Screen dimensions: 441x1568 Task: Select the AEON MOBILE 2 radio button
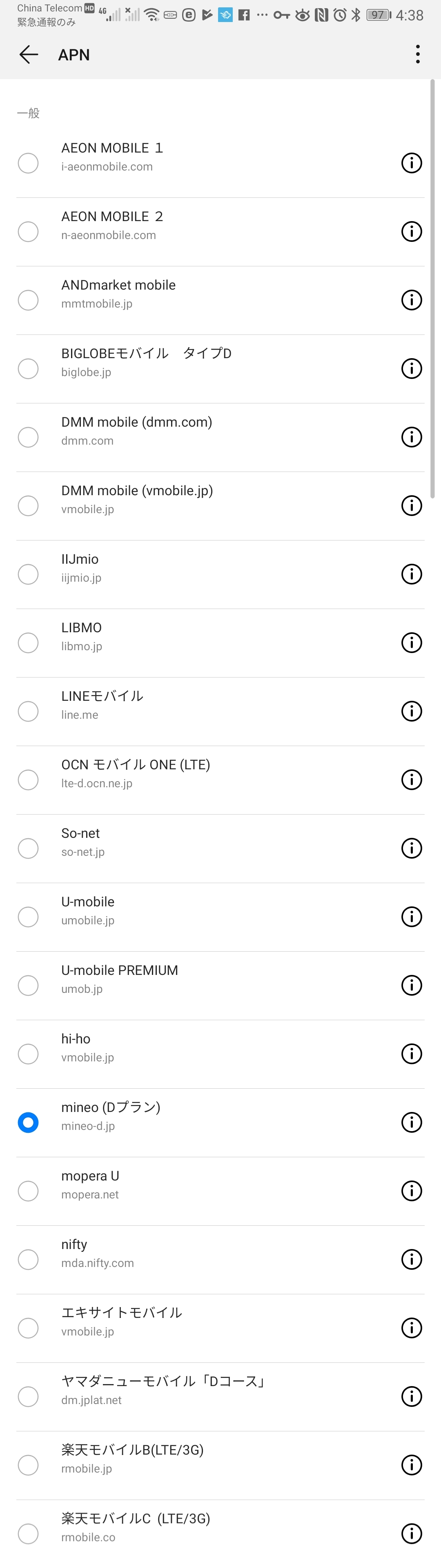click(x=28, y=232)
